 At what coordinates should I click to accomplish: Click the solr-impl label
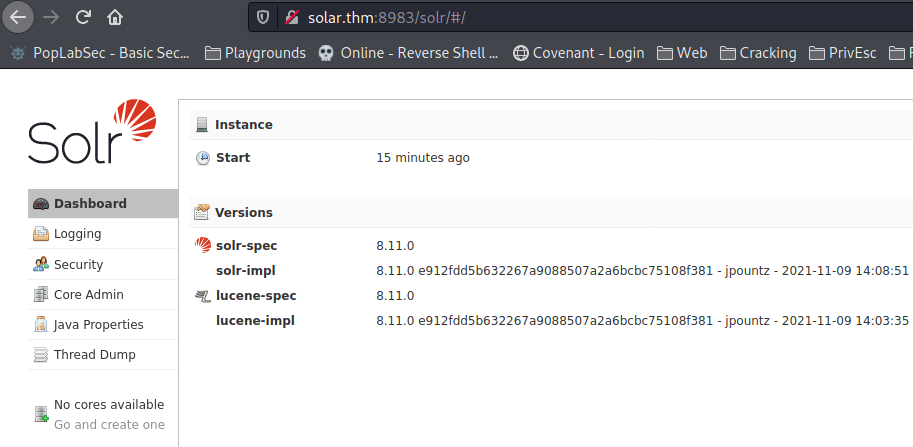pyautogui.click(x=246, y=271)
